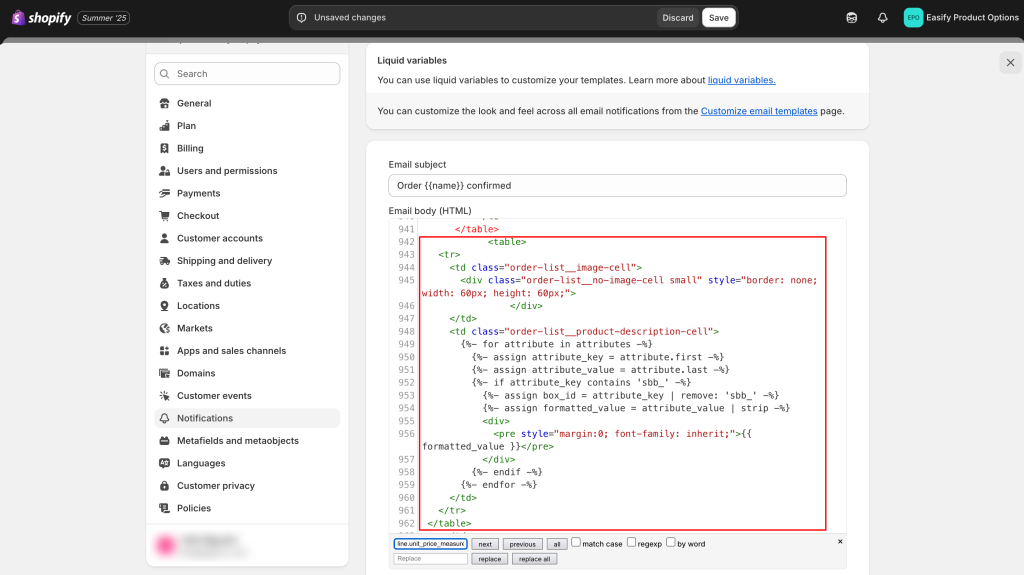
Task: Click the Checkout cart icon
Action: 165,216
